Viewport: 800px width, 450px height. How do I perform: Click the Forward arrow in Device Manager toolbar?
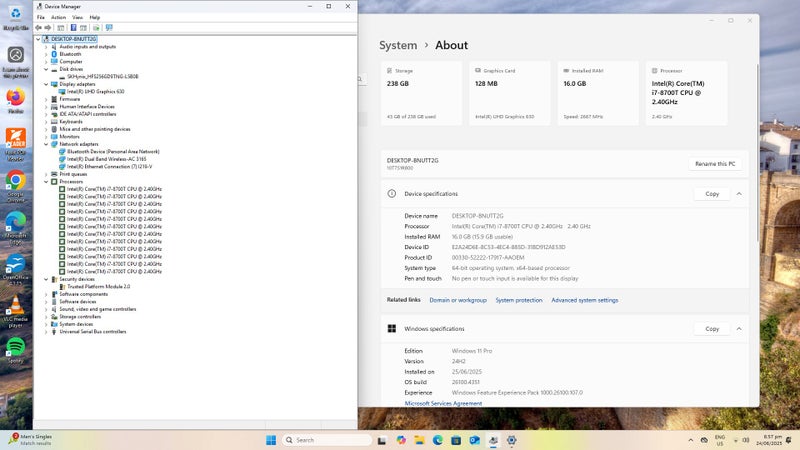47,28
